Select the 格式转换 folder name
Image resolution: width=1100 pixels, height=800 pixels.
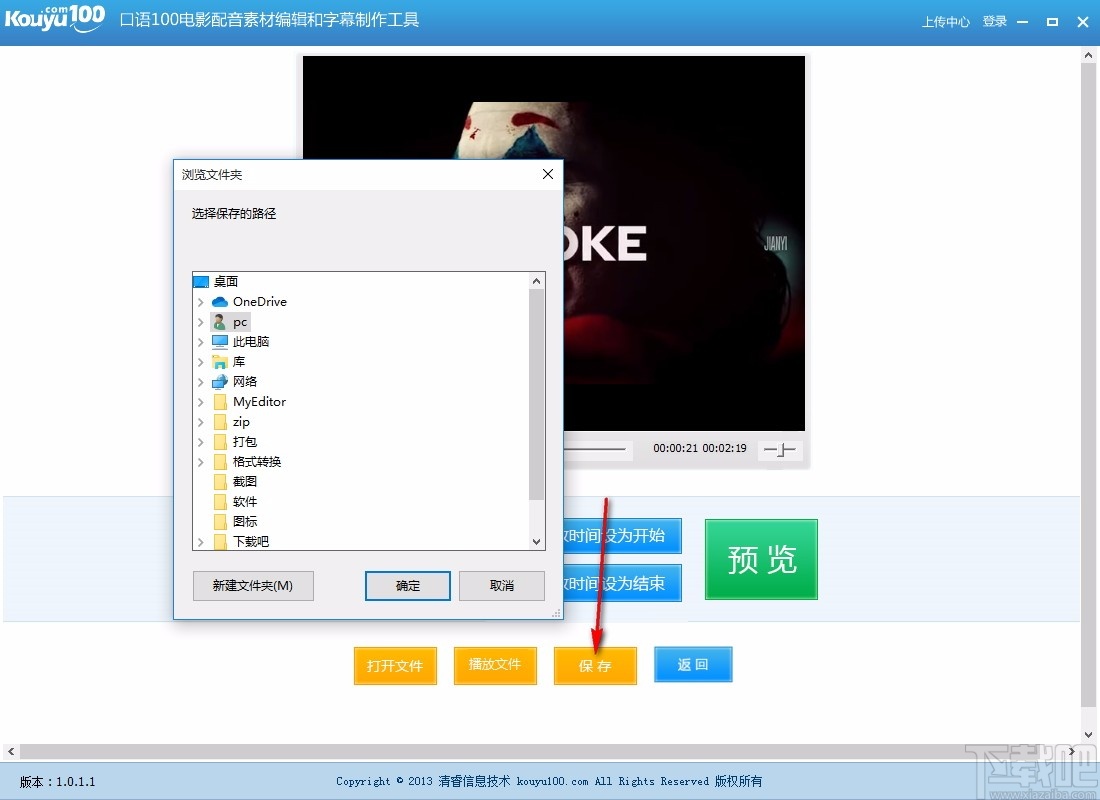coord(257,462)
